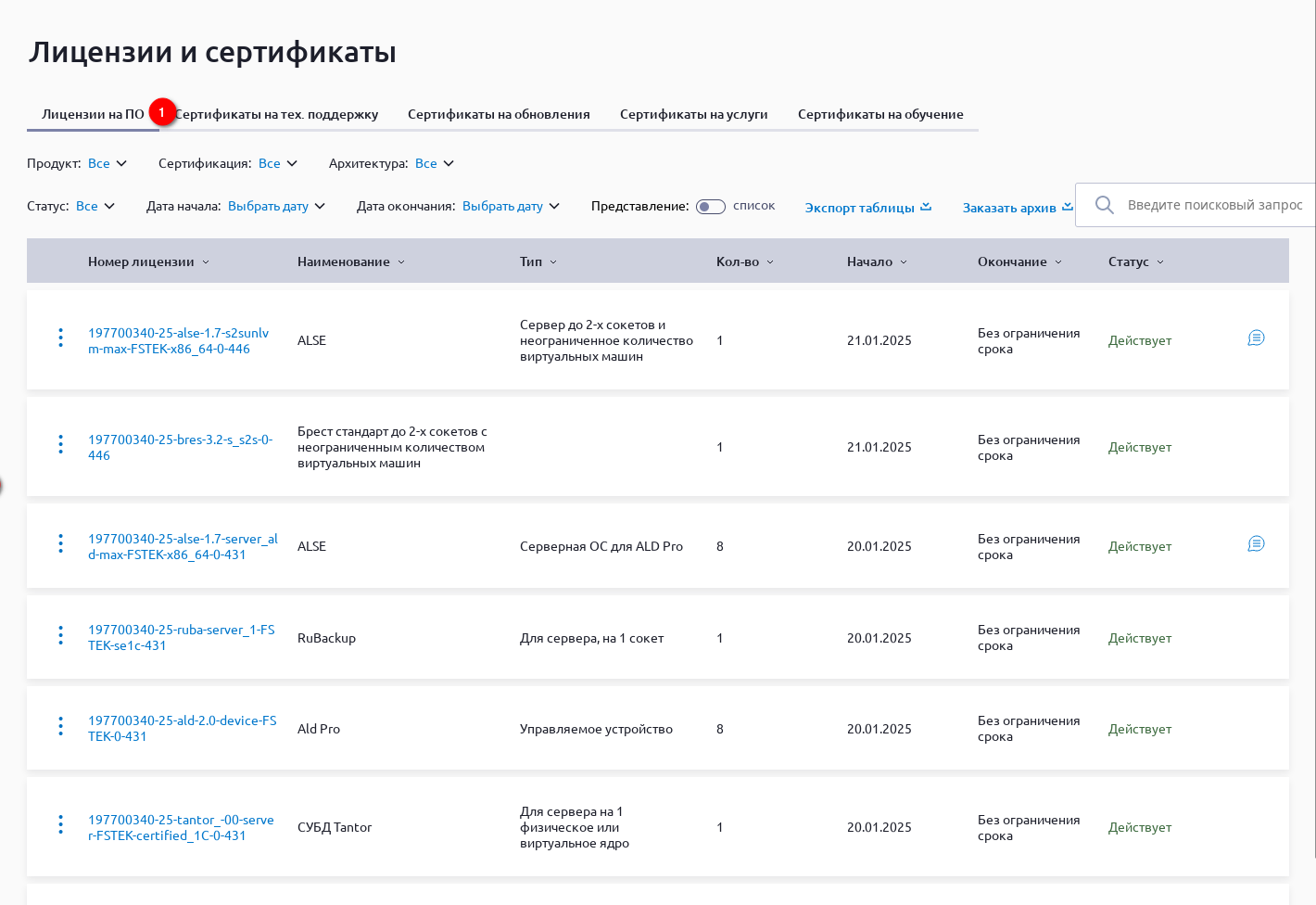Expand the Статус filter dropdown
1316x905 pixels.
coord(95,207)
